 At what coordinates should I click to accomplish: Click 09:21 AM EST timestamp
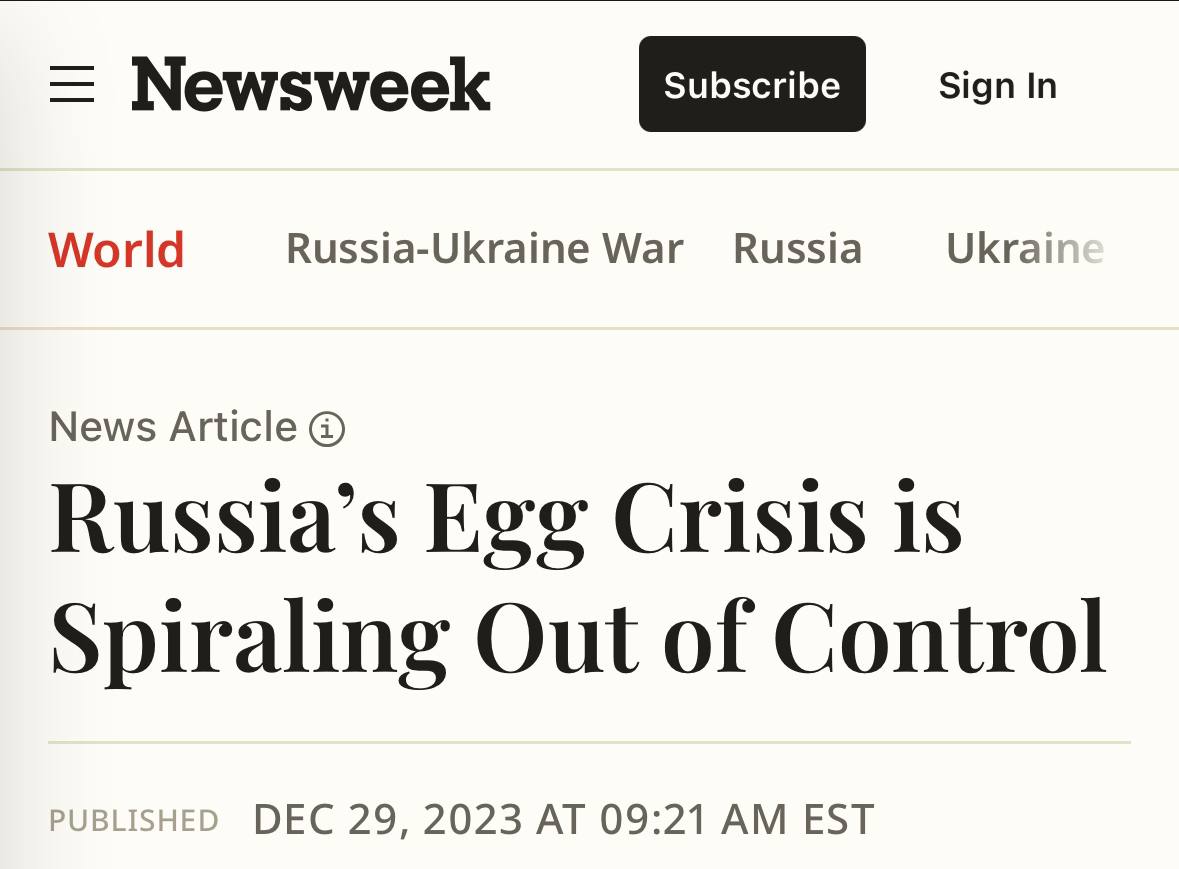click(x=737, y=819)
